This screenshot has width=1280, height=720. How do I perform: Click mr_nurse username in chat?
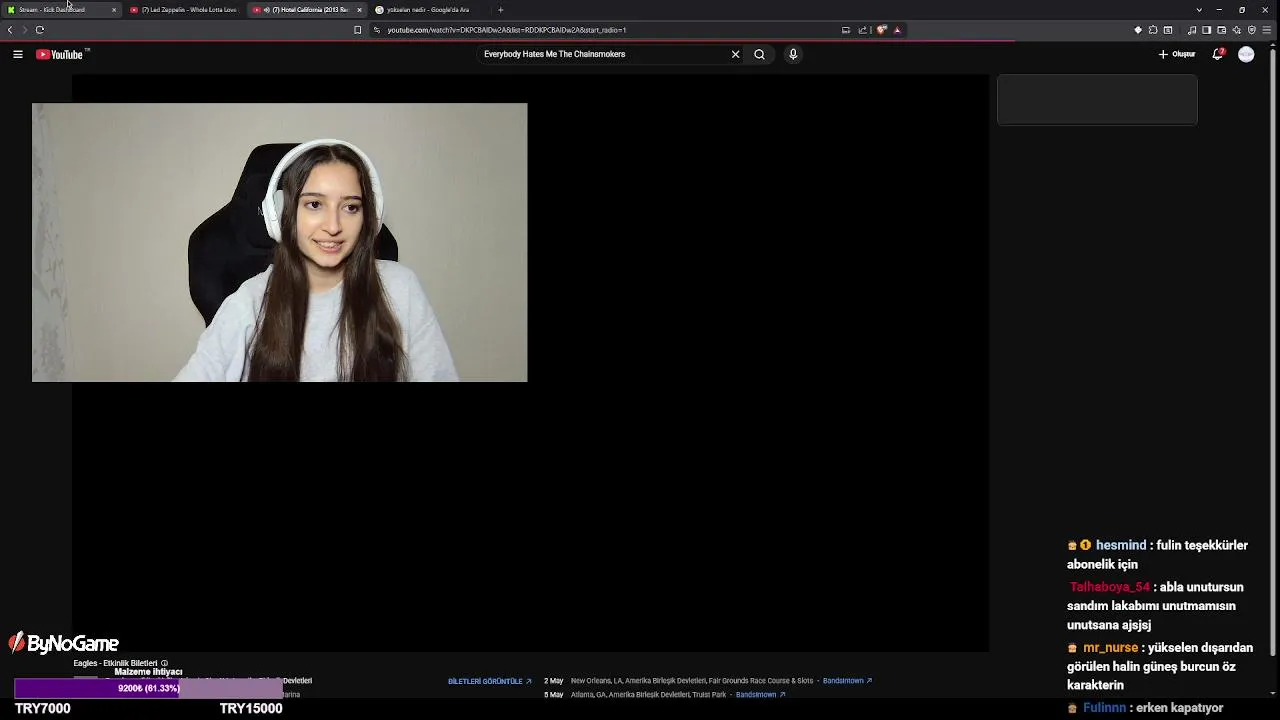click(x=1110, y=647)
